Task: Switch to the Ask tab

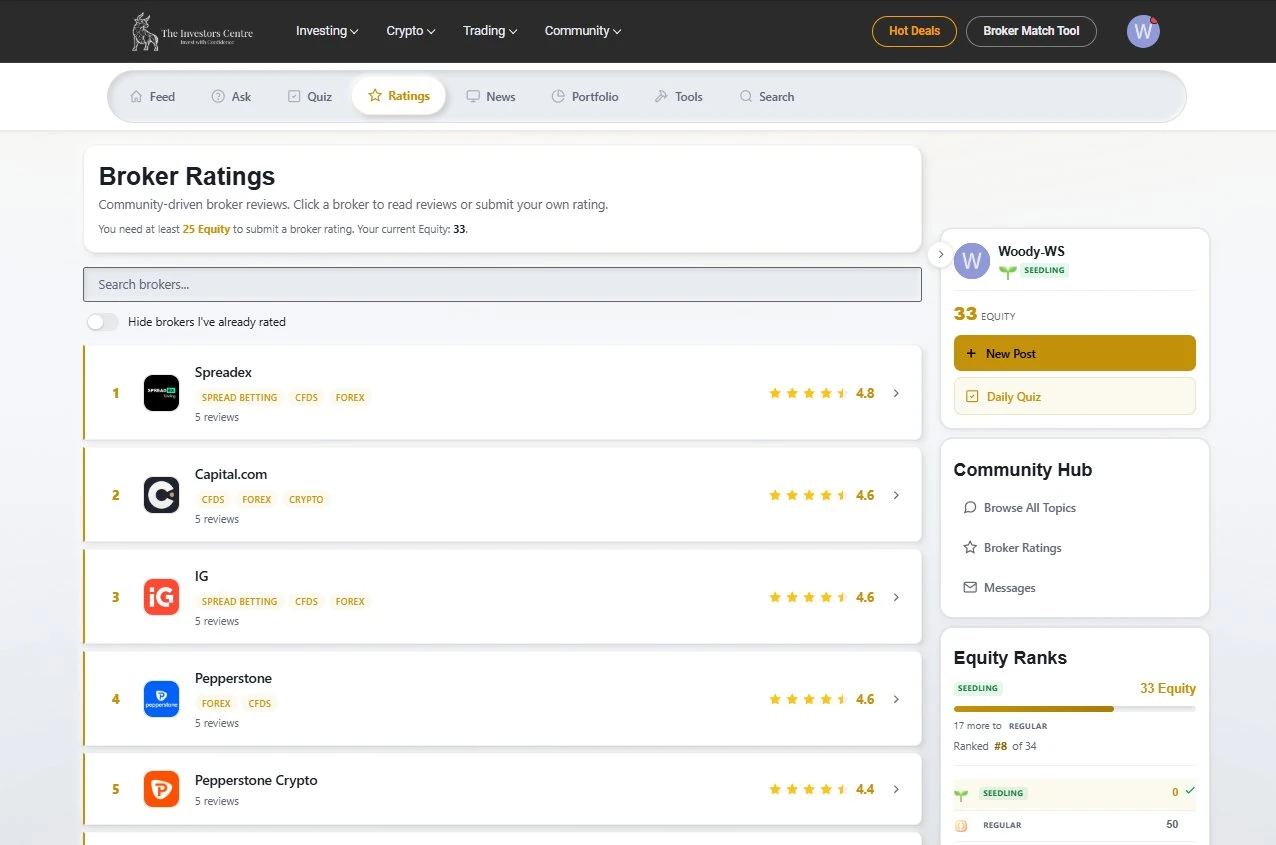Action: click(231, 97)
